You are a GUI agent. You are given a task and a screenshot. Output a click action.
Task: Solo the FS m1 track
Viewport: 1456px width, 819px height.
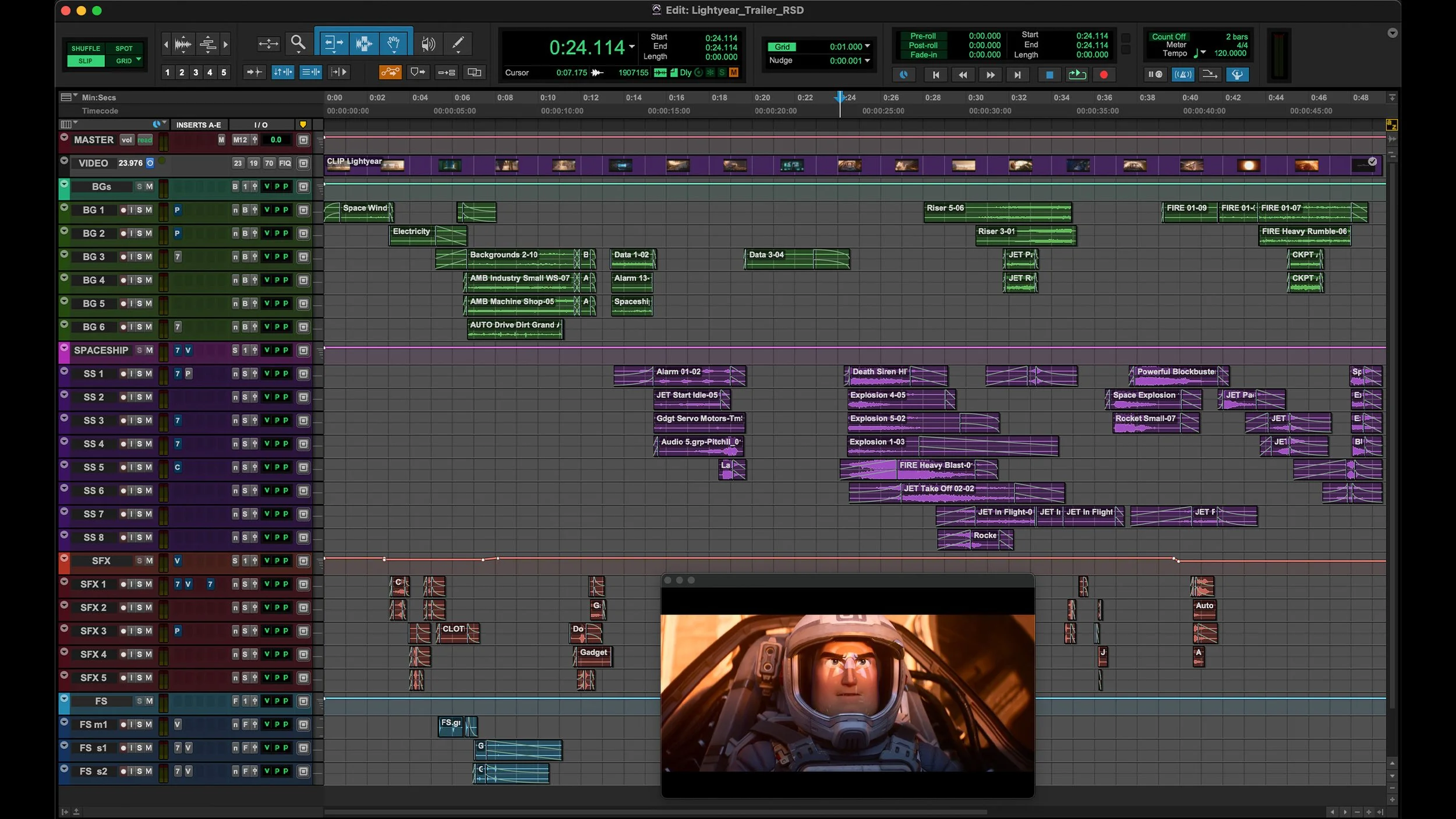pos(140,725)
